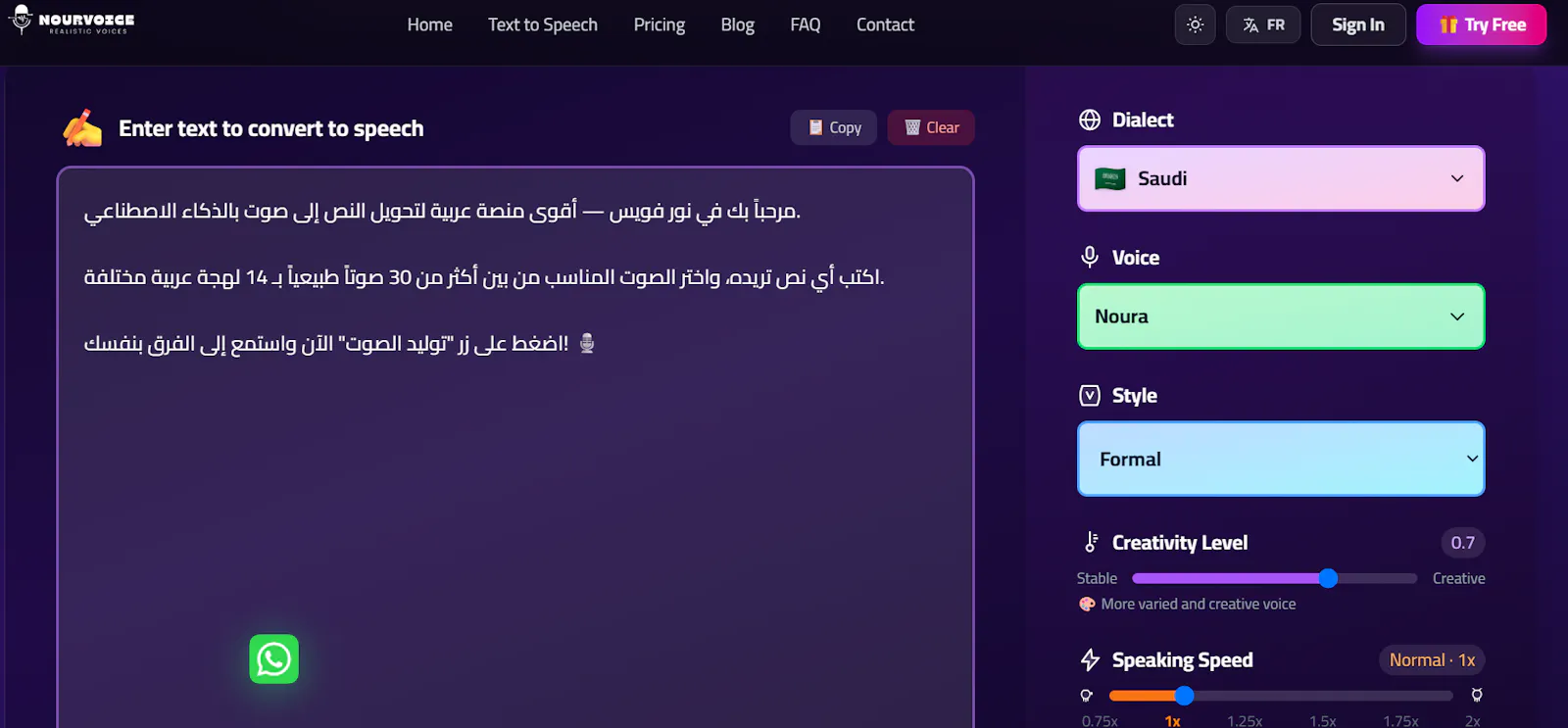Click the Try Free button
This screenshot has height=728, width=1568.
pyautogui.click(x=1481, y=24)
